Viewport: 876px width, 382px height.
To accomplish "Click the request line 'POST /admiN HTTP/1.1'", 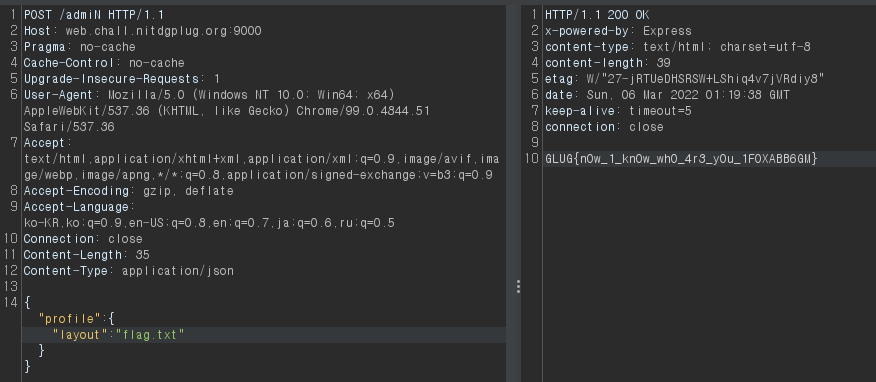I will tap(94, 15).
